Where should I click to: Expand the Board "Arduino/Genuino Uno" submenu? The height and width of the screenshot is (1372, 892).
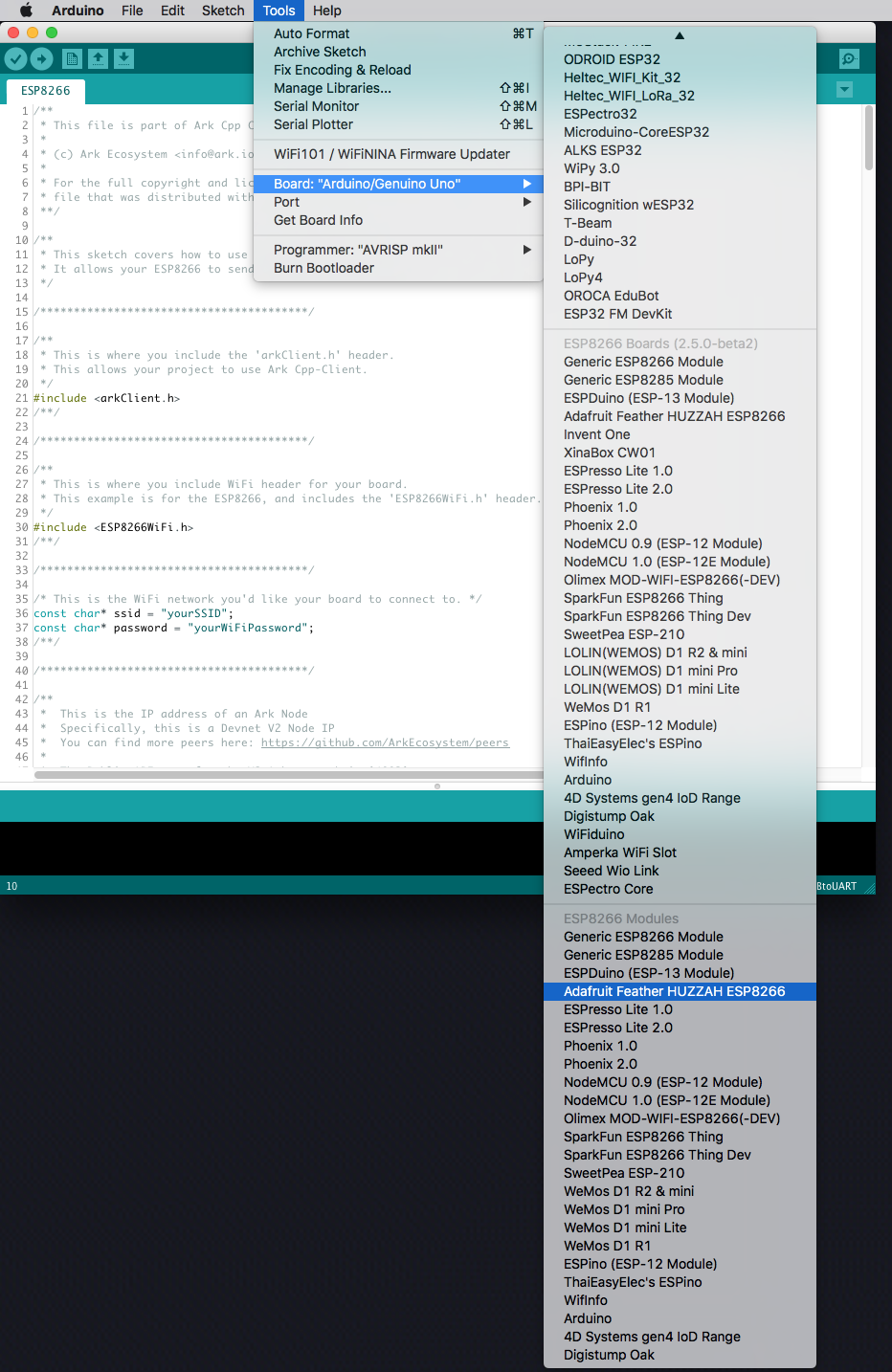click(x=398, y=184)
